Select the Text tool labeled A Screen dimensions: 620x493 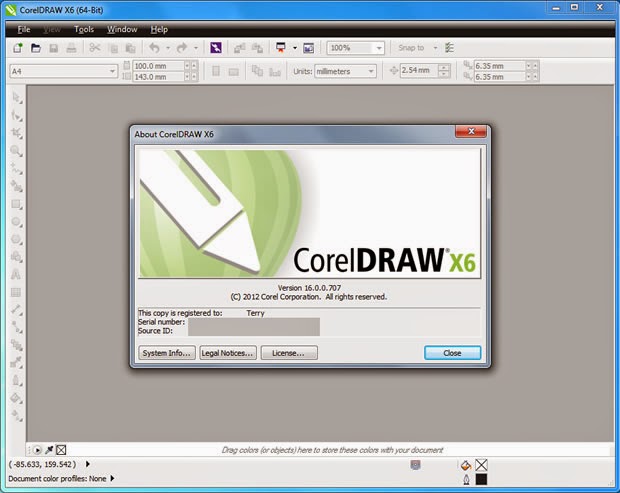pyautogui.click(x=16, y=274)
